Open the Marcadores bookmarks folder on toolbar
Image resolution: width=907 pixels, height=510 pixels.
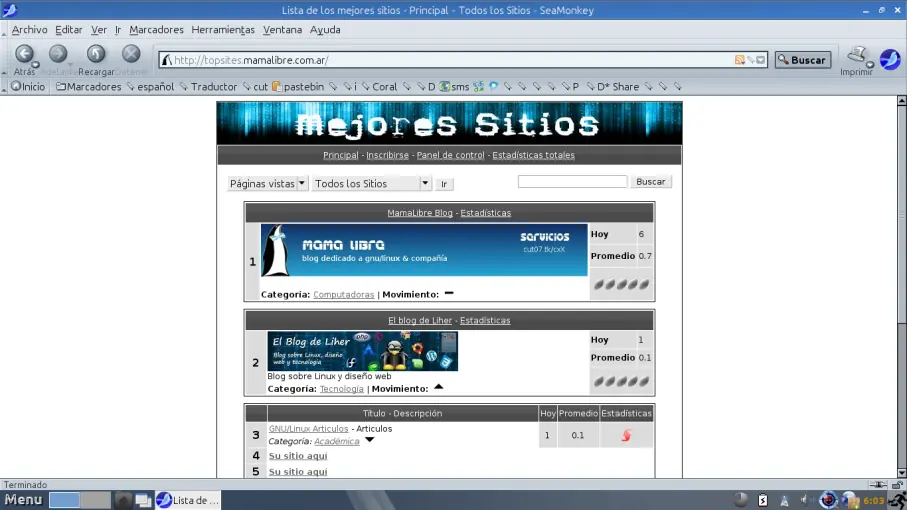pos(89,87)
